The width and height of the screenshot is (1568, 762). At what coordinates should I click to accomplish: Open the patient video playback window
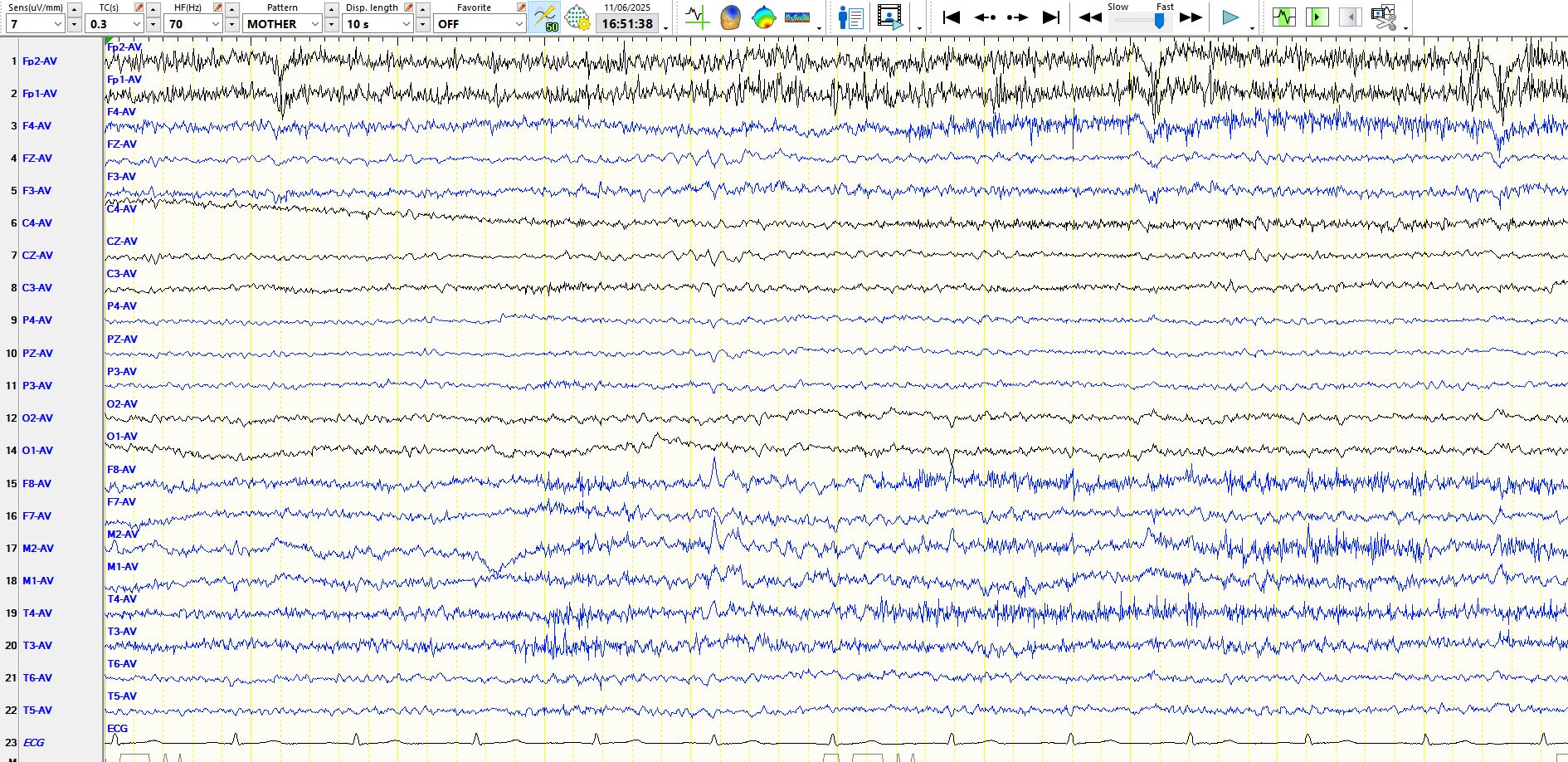[889, 17]
